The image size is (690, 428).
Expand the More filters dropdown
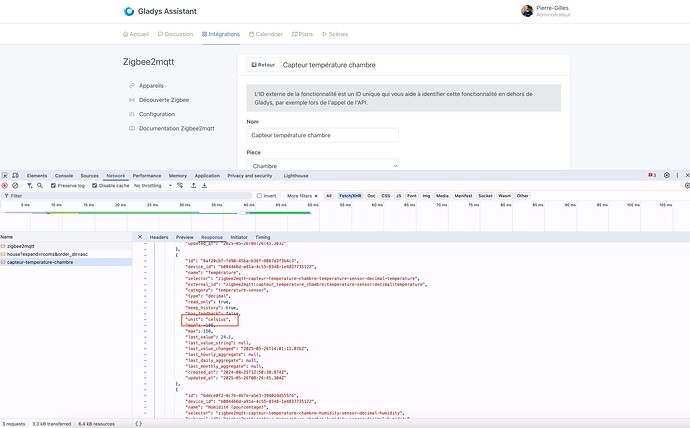(300, 196)
